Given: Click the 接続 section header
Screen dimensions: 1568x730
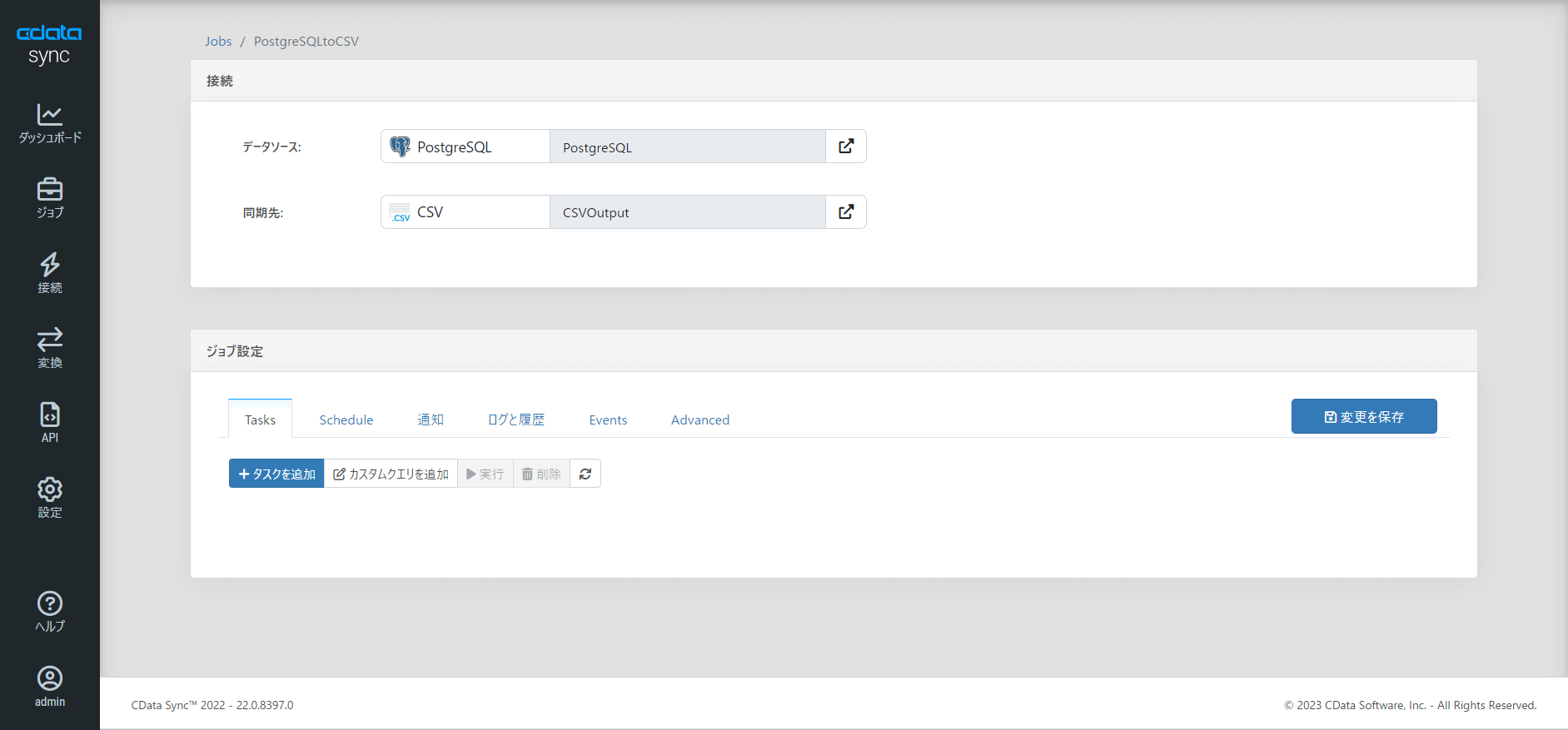Looking at the screenshot, I should point(220,81).
